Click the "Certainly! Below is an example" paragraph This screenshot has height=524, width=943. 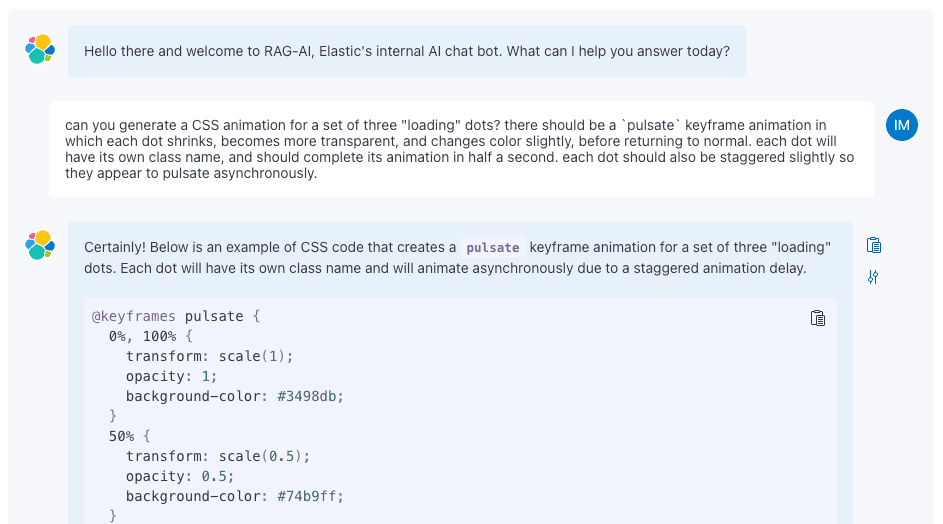coord(458,257)
